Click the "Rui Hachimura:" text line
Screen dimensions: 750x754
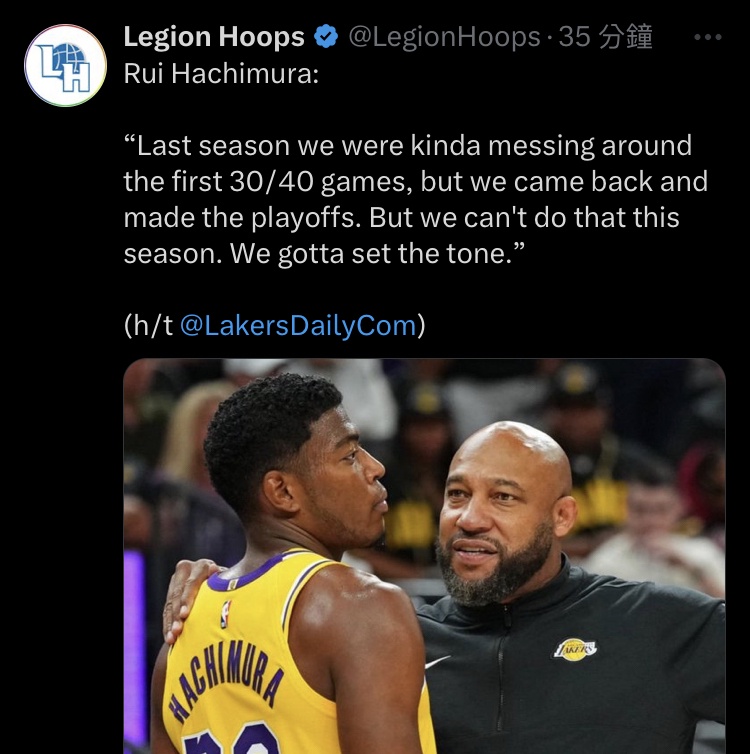[x=221, y=76]
